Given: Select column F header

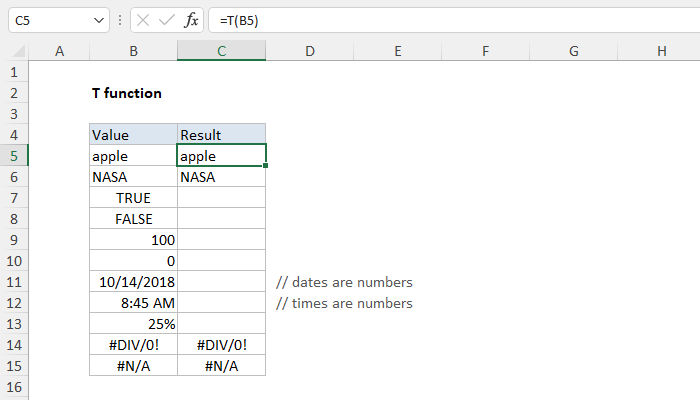Looking at the screenshot, I should pyautogui.click(x=486, y=51).
